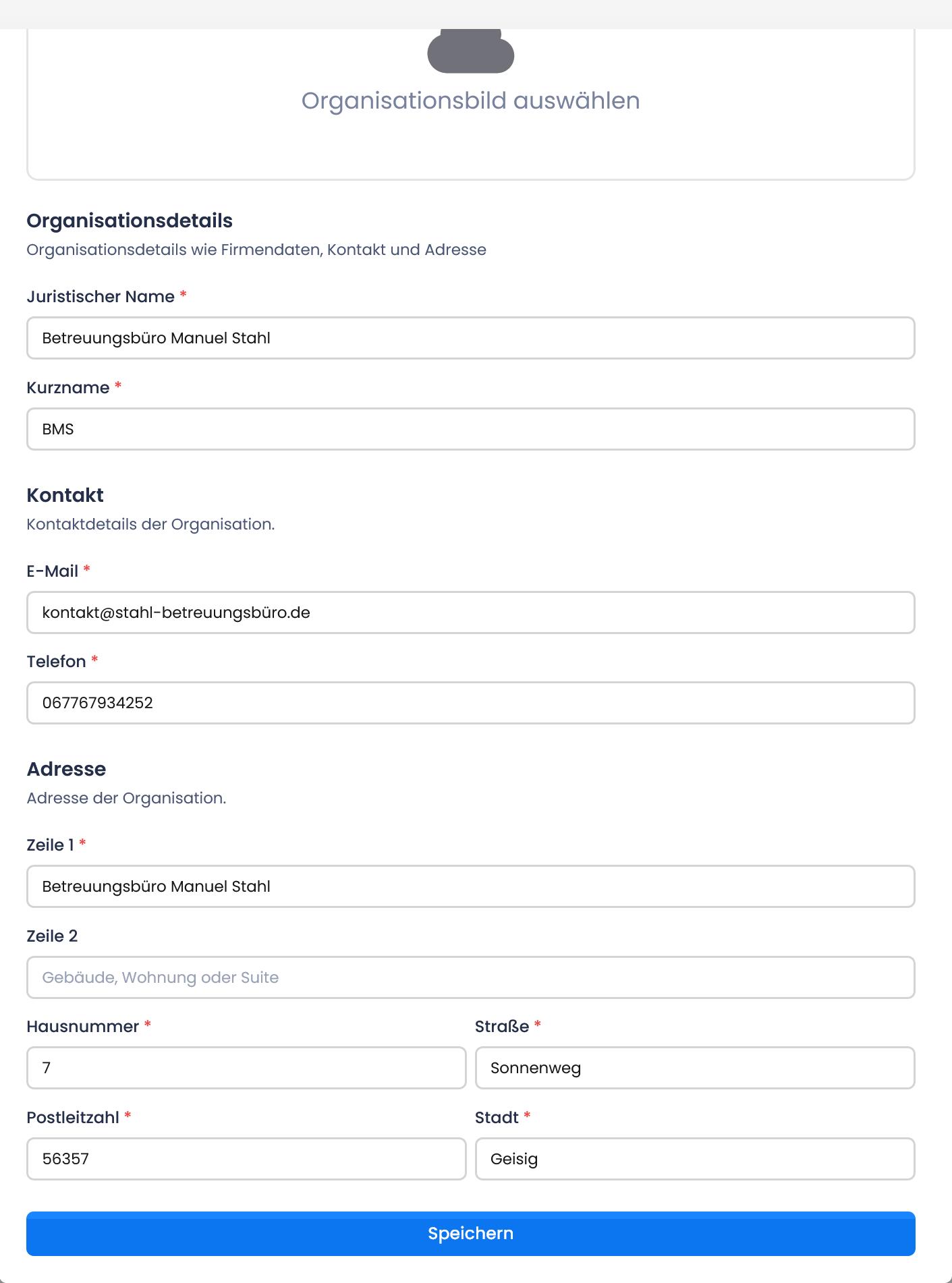Focus the Postleitzahl field with 56357
This screenshot has width=952, height=1283.
[x=246, y=1159]
